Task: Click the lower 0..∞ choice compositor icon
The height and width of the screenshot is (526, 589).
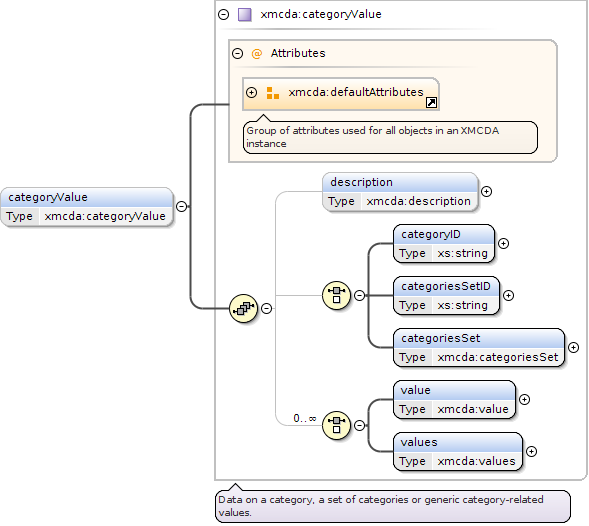Action: 337,425
